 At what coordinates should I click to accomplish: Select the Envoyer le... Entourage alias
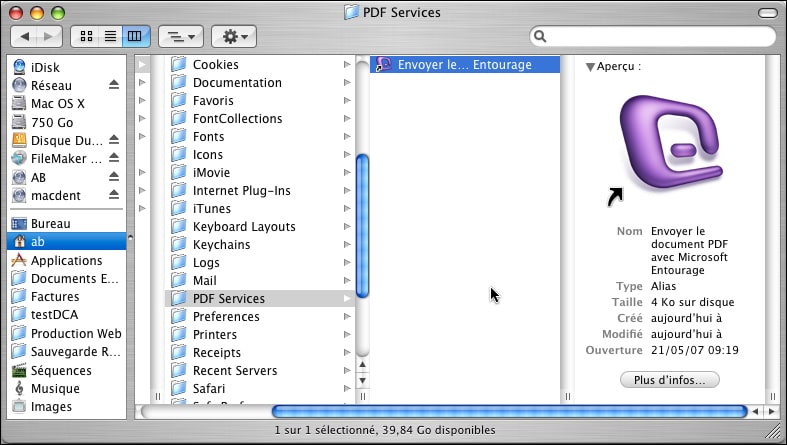(x=465, y=64)
